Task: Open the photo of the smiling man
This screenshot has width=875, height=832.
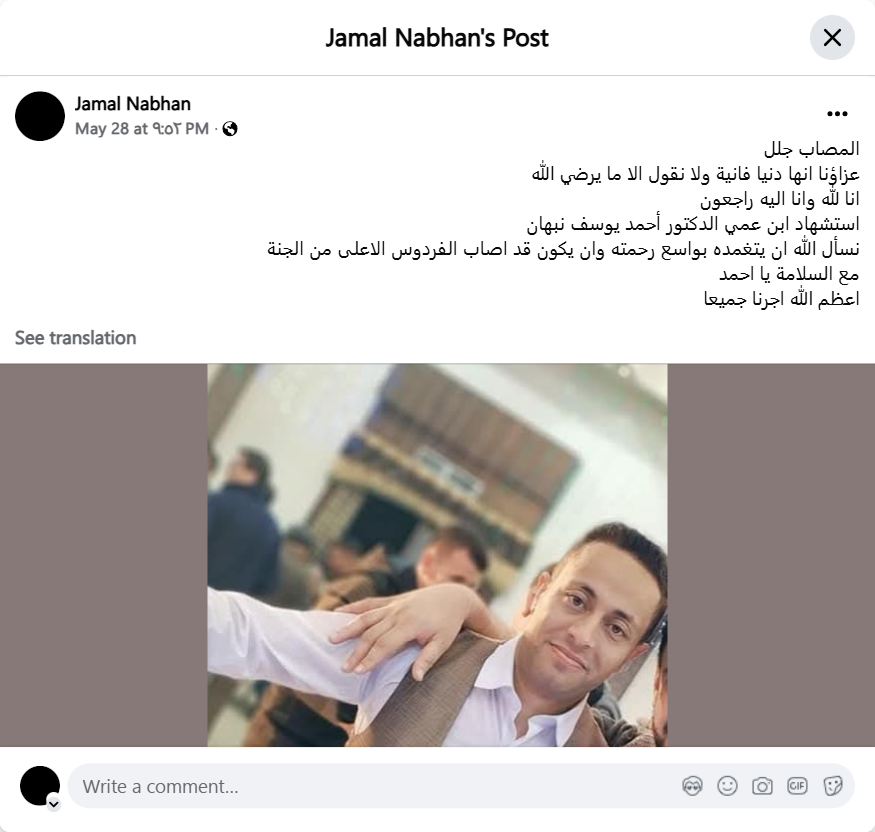Action: pos(437,555)
